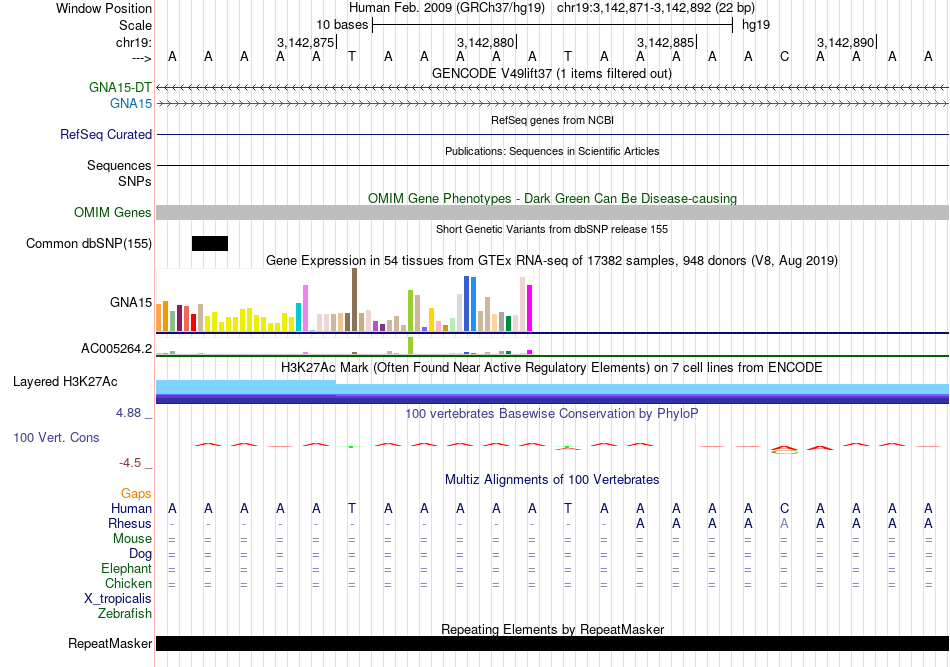Click the 100 Vert. Cons label
Image resolution: width=950 pixels, height=667 pixels.
[x=56, y=437]
